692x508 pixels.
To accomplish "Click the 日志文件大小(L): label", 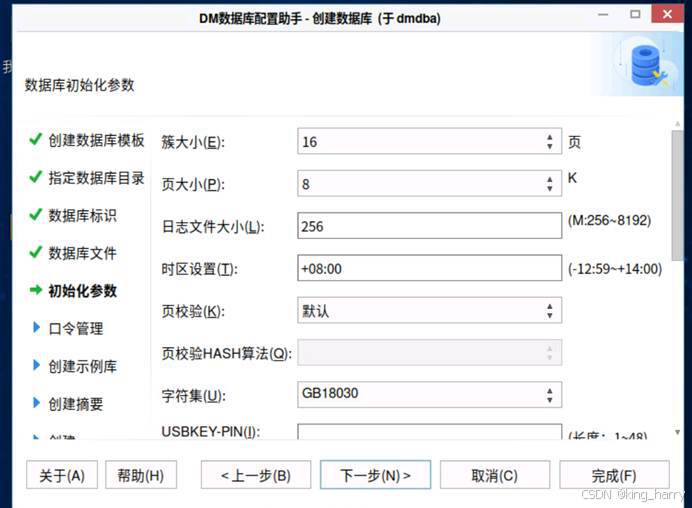I will point(213,226).
